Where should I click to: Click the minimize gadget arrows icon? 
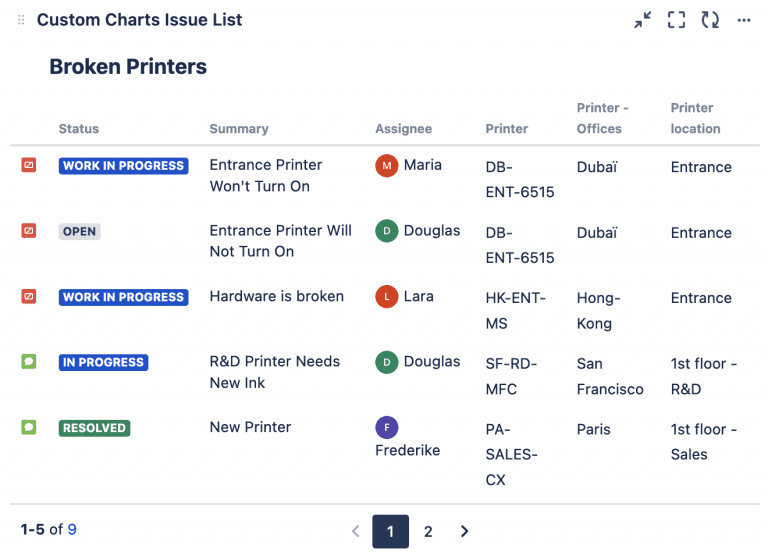(x=643, y=20)
